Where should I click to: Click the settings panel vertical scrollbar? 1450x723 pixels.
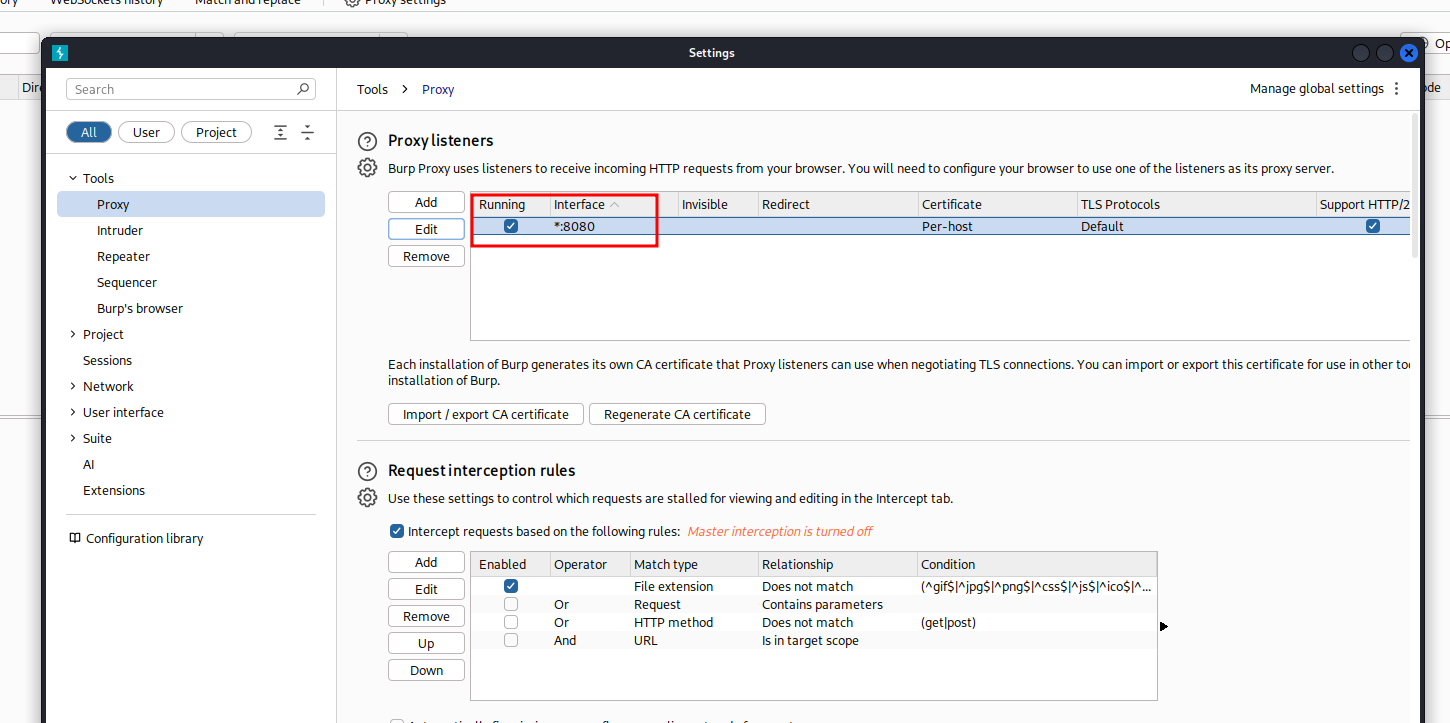(x=1414, y=185)
